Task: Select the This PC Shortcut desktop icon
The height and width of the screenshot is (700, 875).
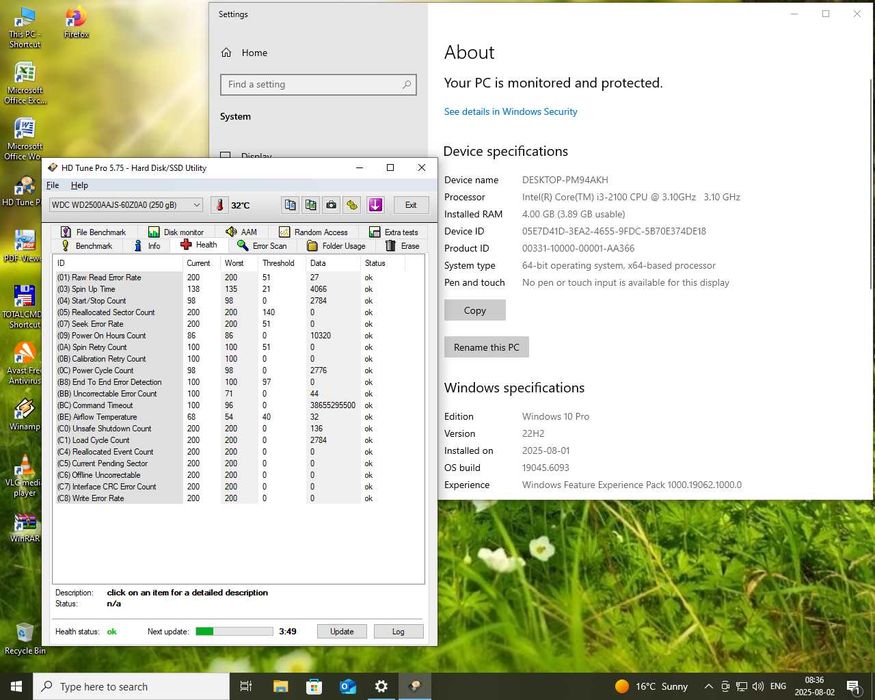Action: pyautogui.click(x=25, y=28)
